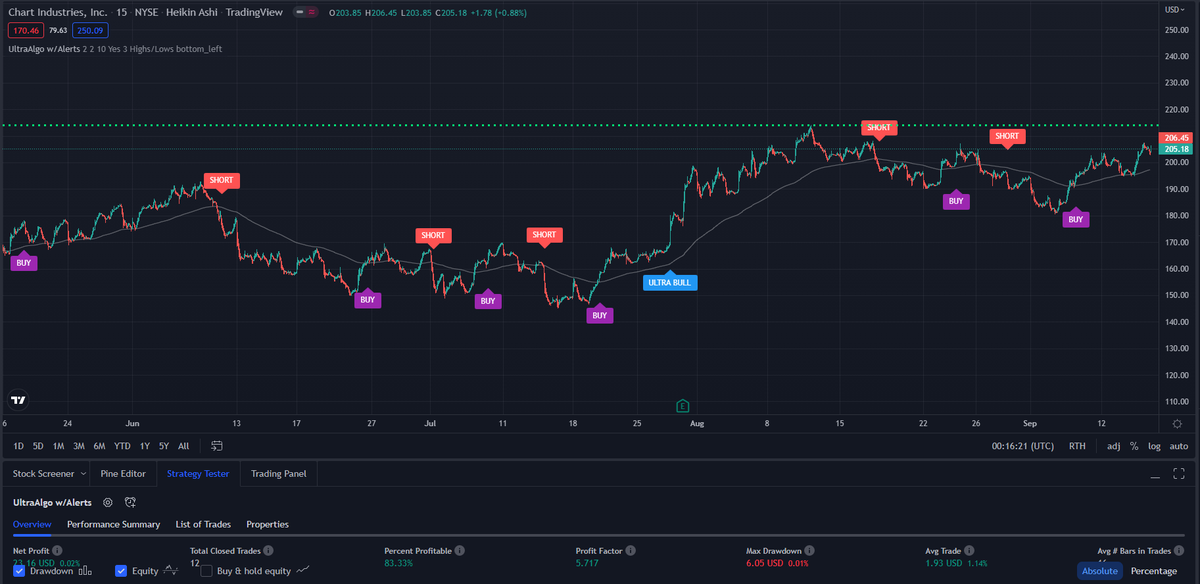The height and width of the screenshot is (584, 1200).
Task: Select the Strategy Tester tab
Action: pos(198,473)
